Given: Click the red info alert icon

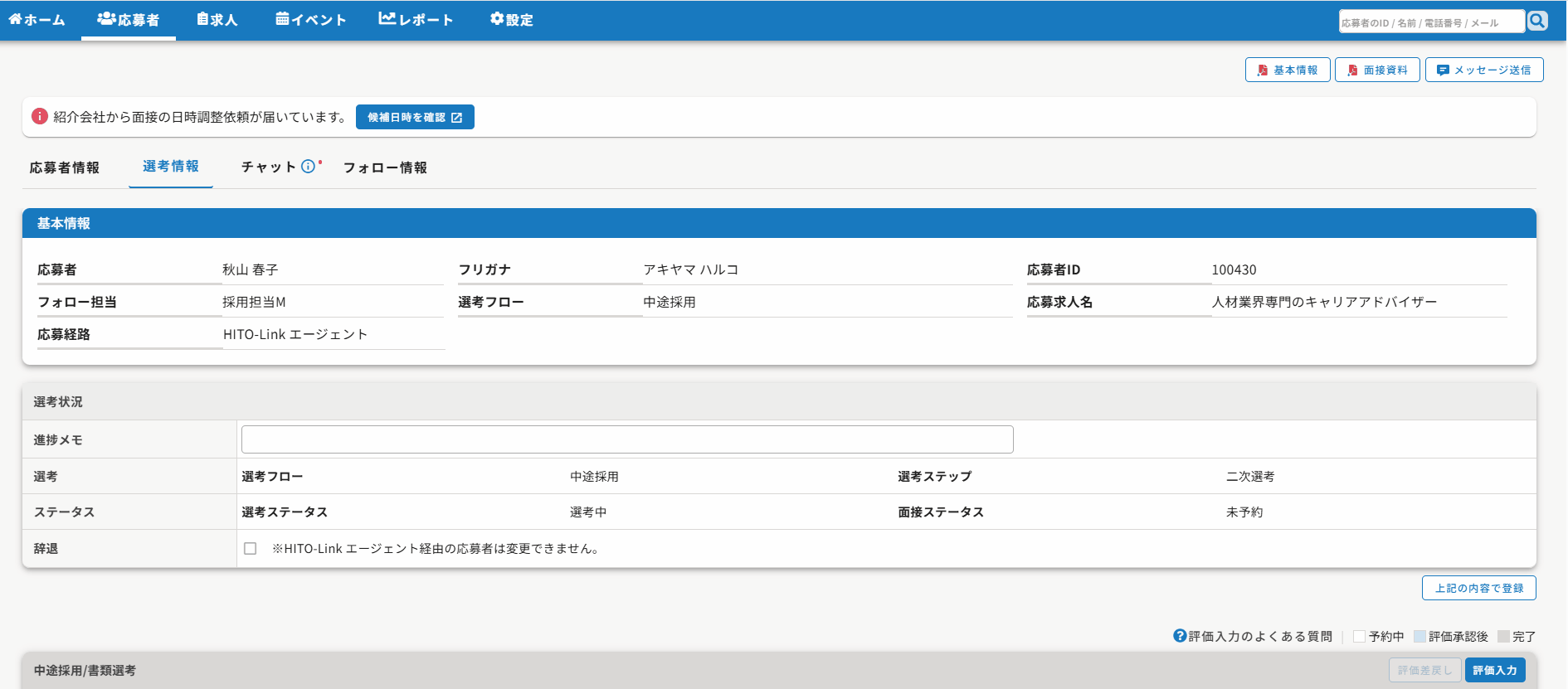Looking at the screenshot, I should pos(39,116).
